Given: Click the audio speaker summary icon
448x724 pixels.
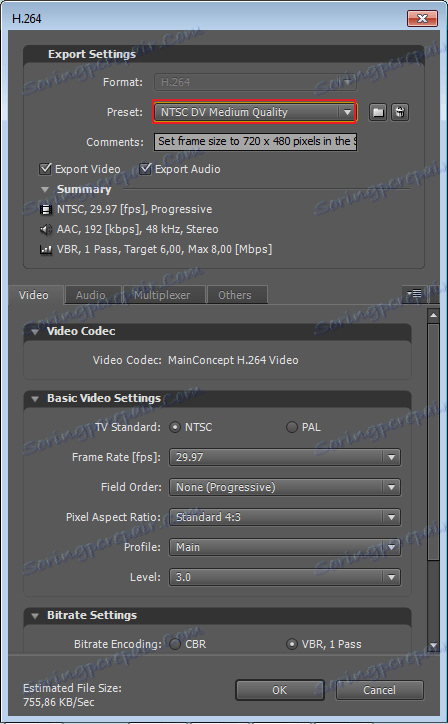Looking at the screenshot, I should tap(45, 229).
